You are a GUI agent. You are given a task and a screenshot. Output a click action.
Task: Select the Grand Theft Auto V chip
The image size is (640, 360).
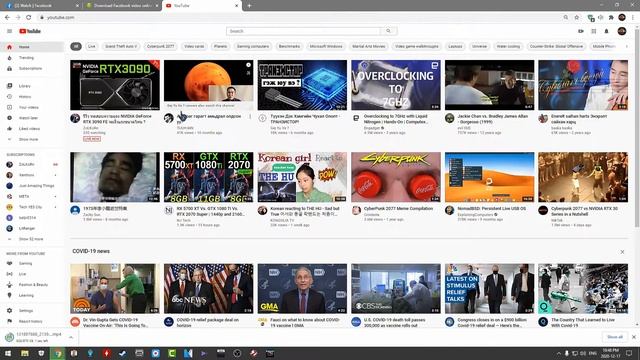[x=121, y=47]
